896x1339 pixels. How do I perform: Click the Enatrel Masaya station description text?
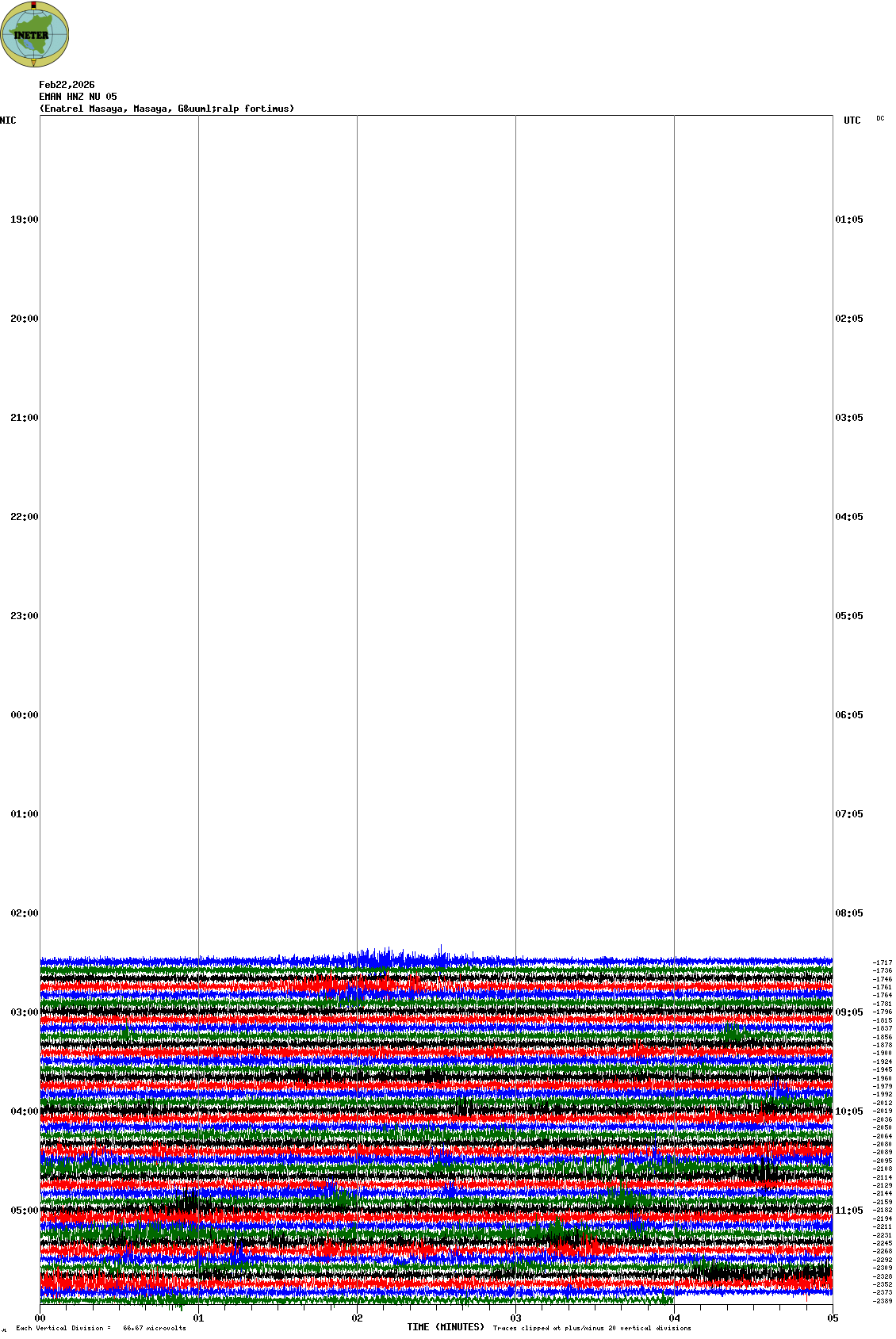[167, 109]
